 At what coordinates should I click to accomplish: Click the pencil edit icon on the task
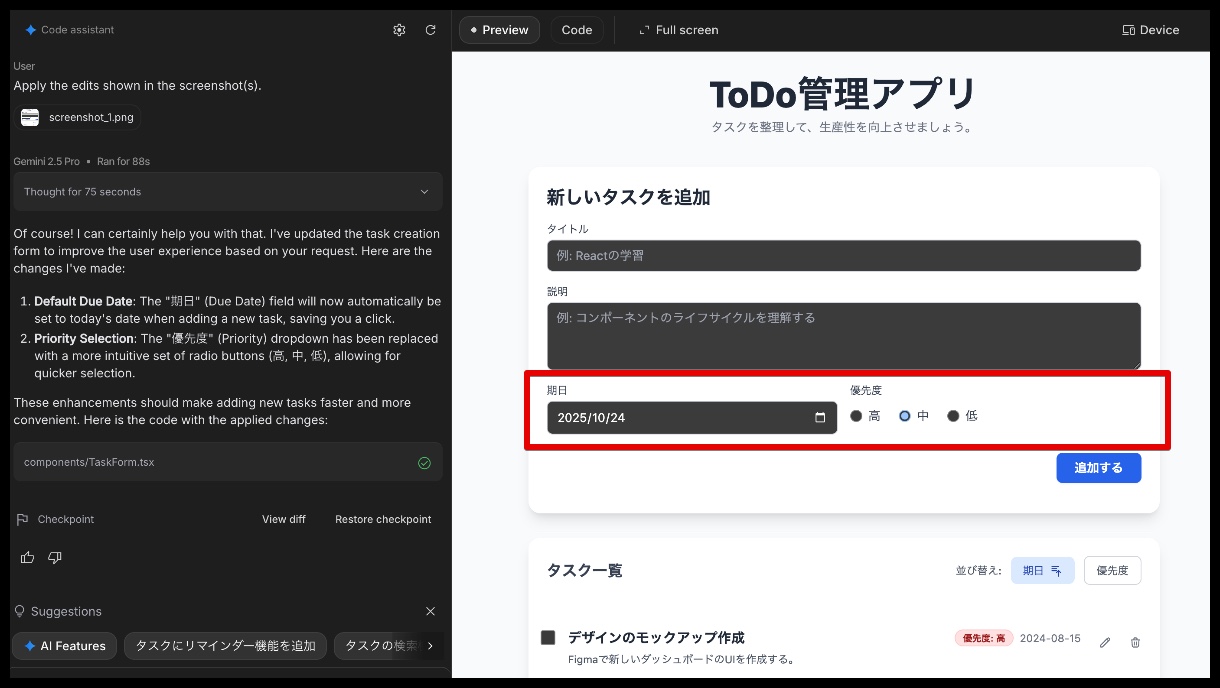(1105, 642)
